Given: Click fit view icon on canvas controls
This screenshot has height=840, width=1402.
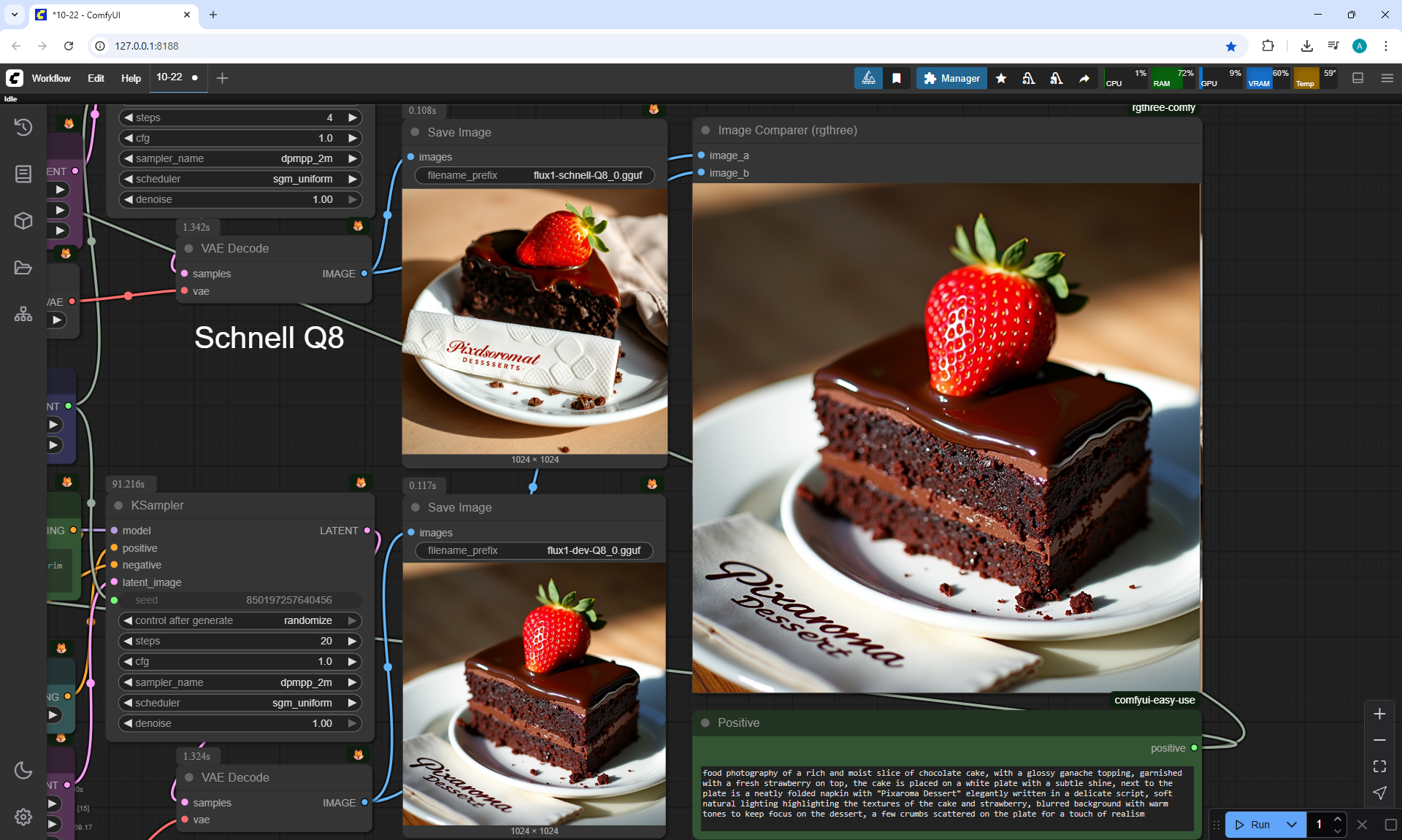Looking at the screenshot, I should tap(1379, 766).
